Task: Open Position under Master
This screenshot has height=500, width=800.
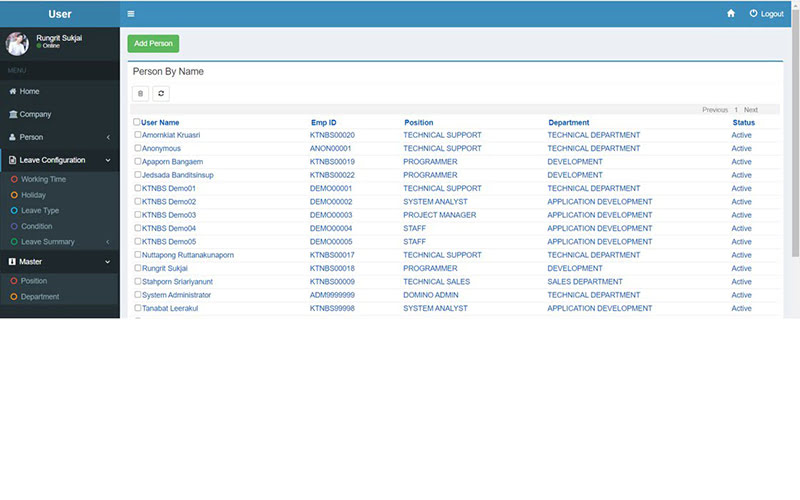Action: 34,281
